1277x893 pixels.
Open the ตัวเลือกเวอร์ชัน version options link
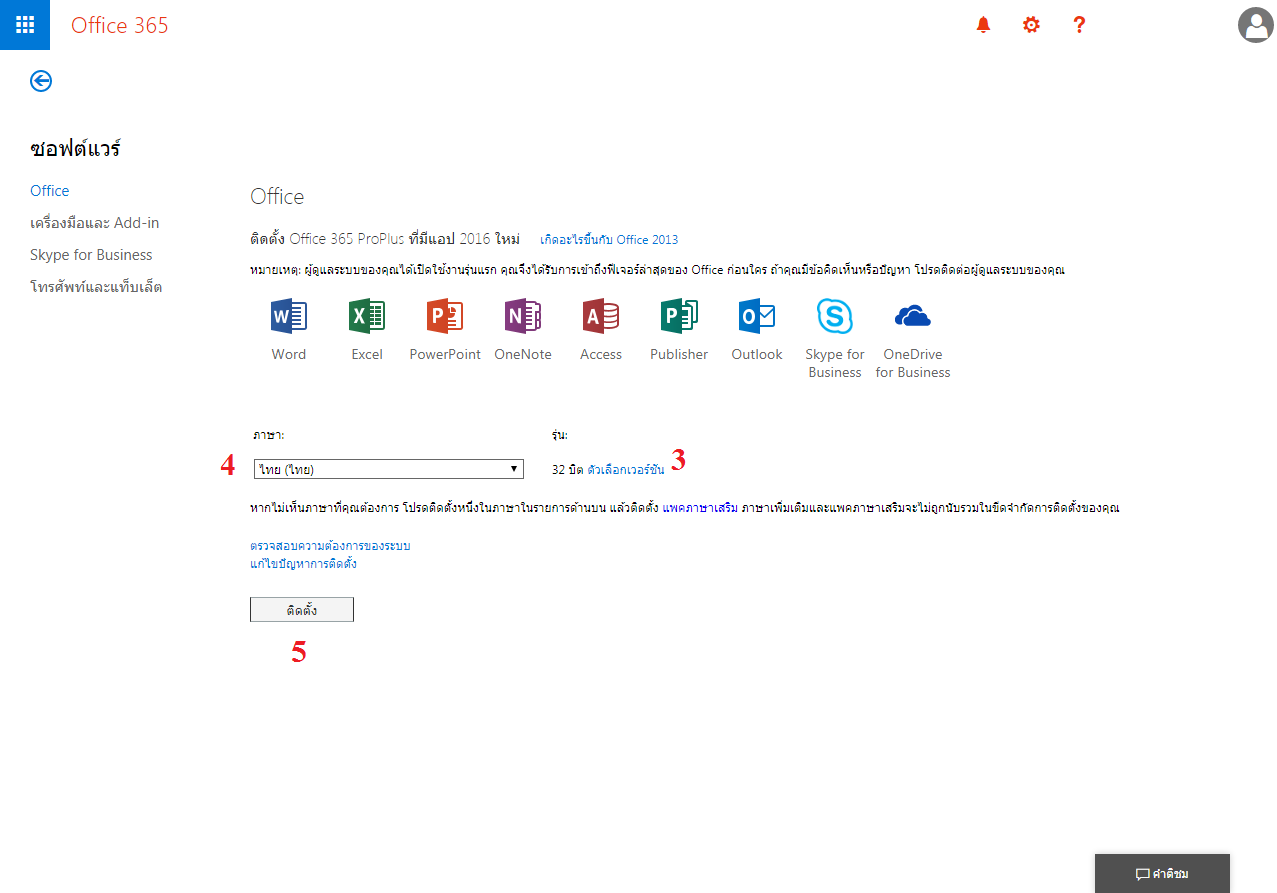point(626,469)
